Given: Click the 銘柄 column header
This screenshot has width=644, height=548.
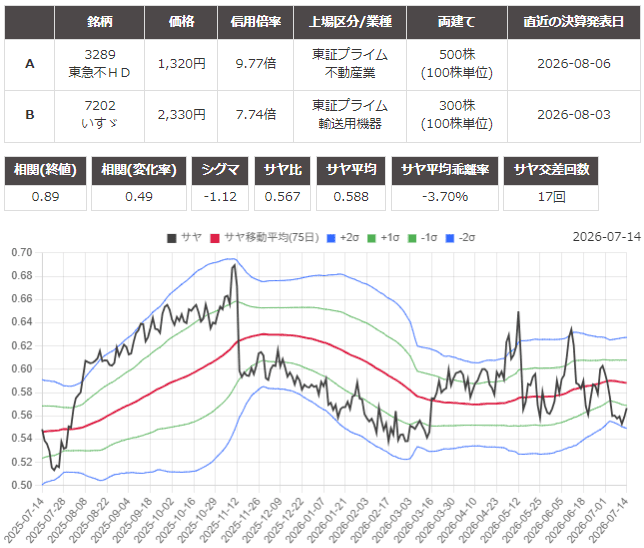Looking at the screenshot, I should click(x=99, y=22).
